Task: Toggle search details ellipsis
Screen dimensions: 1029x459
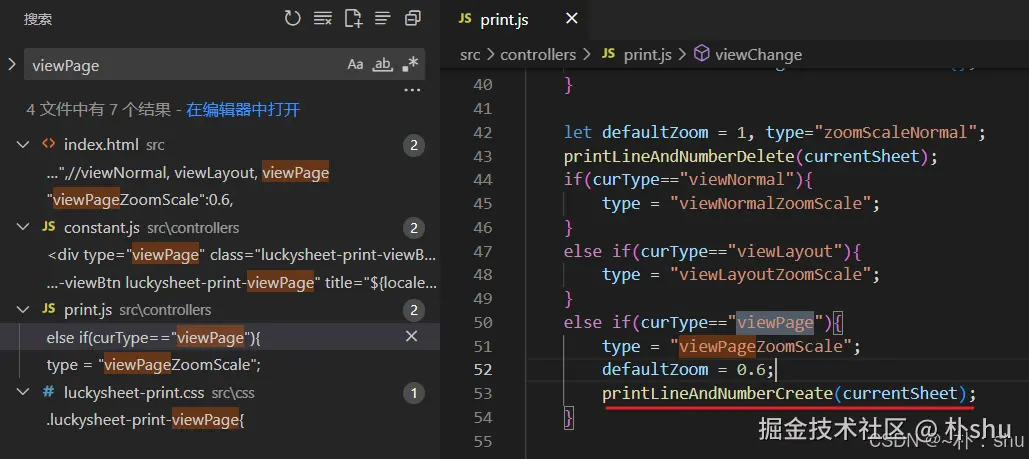Action: [x=412, y=90]
